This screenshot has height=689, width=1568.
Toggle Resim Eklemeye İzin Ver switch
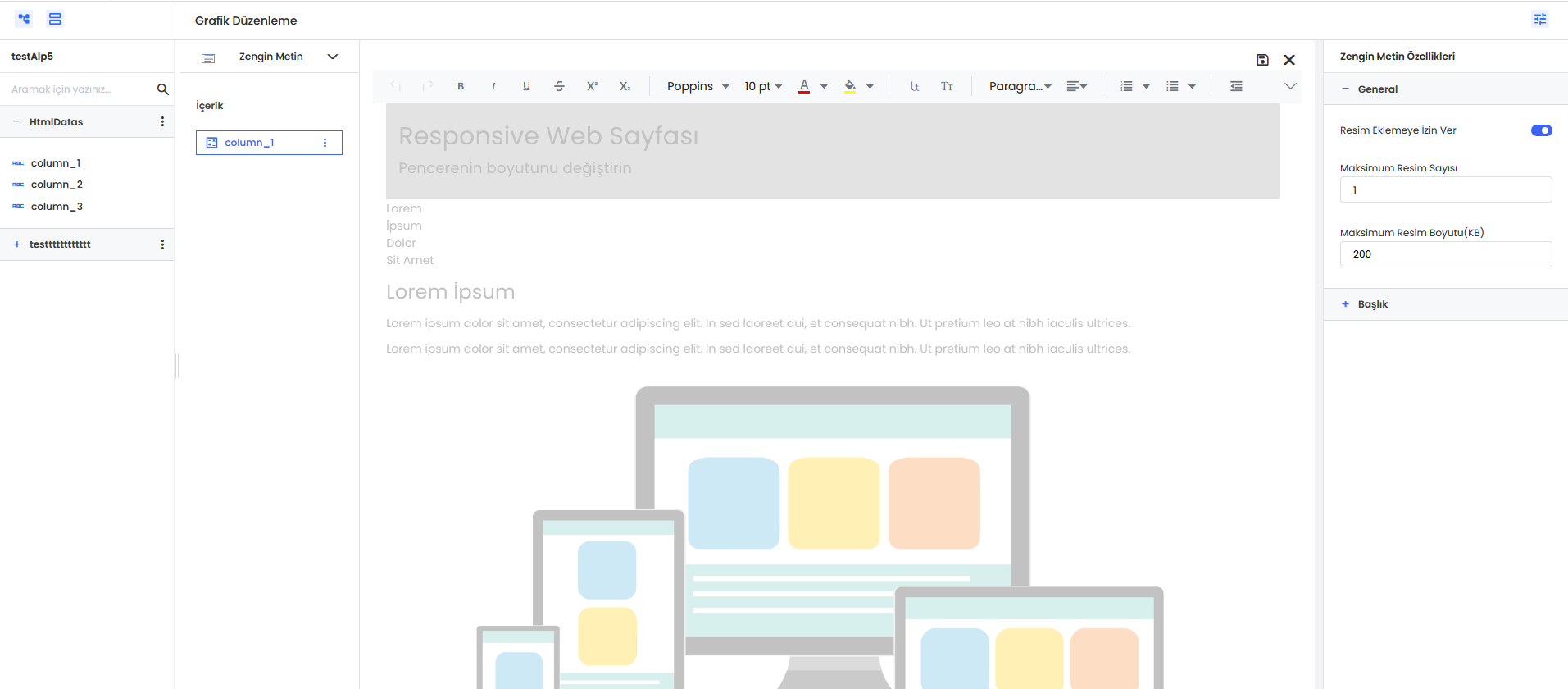click(x=1541, y=130)
